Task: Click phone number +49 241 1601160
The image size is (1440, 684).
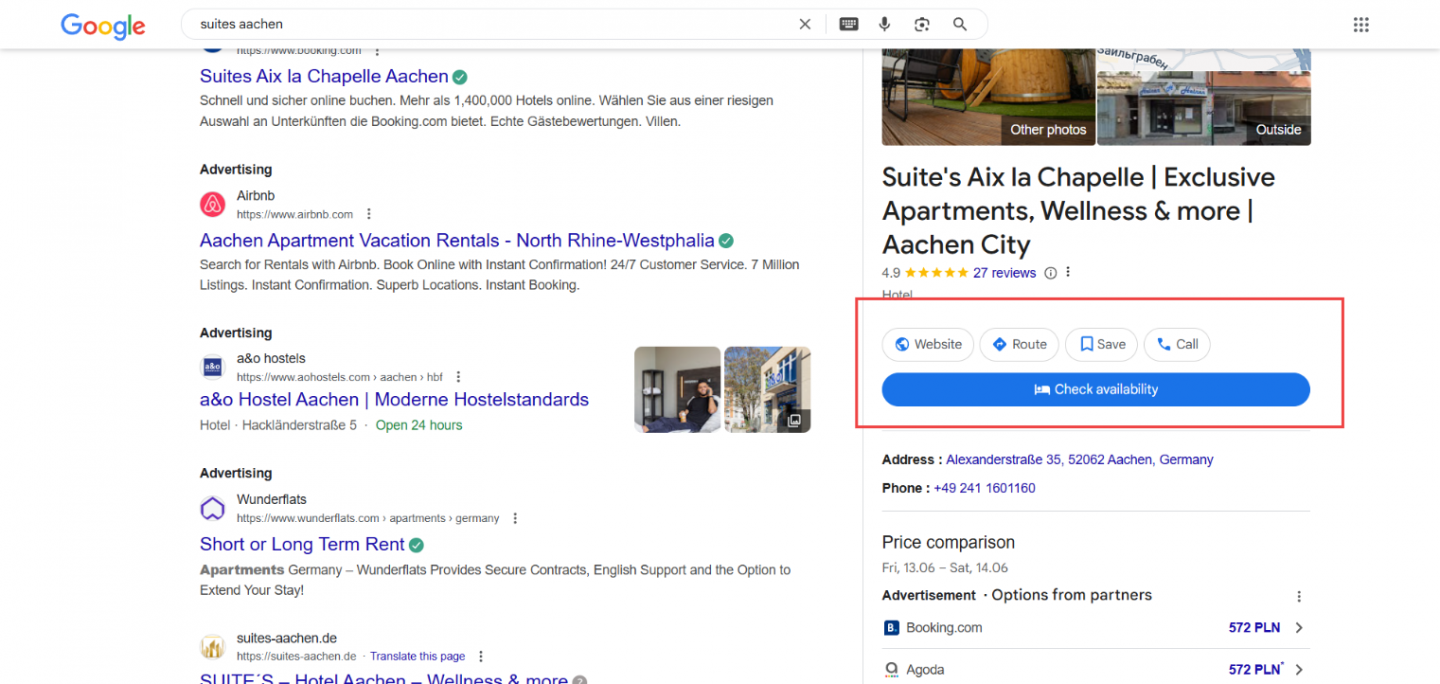Action: click(984, 488)
